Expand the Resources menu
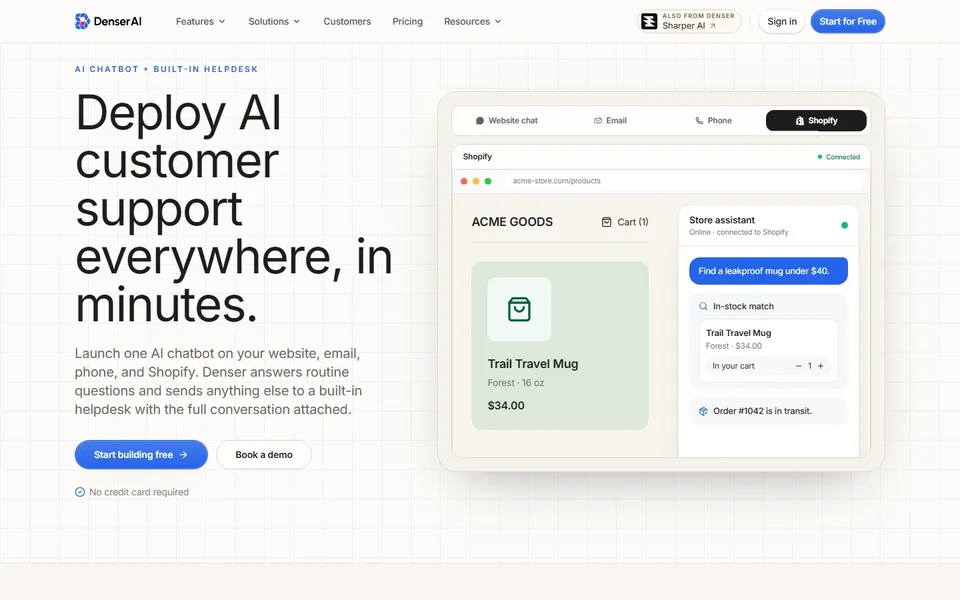The image size is (960, 600). pyautogui.click(x=472, y=21)
